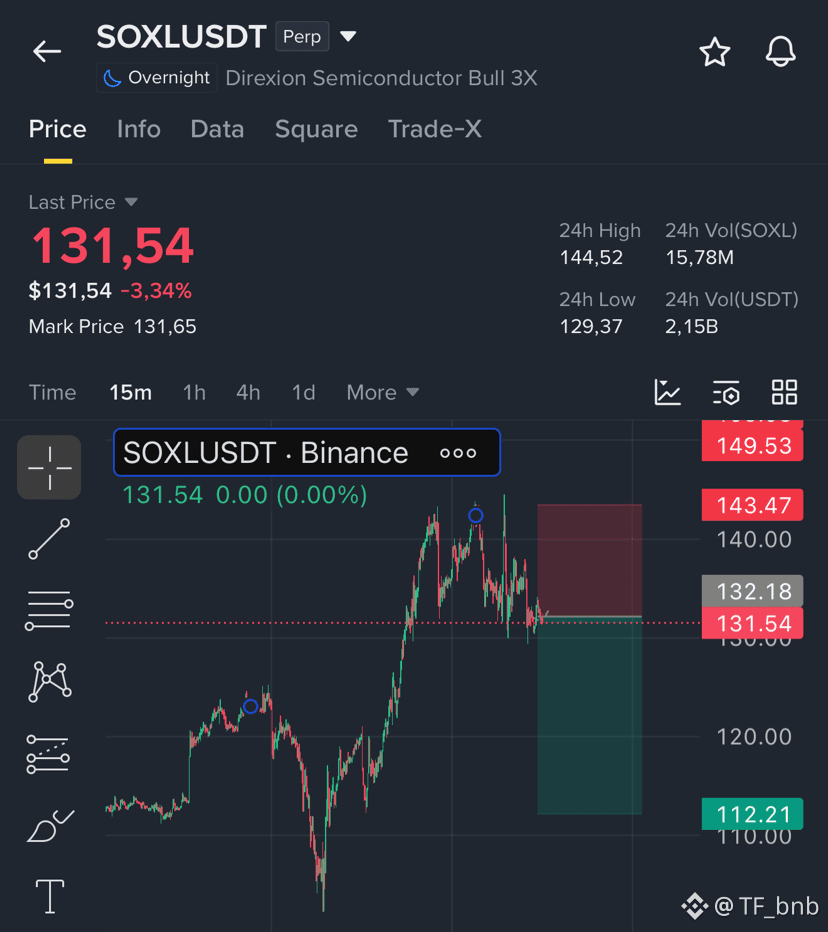Click the 24h High value 144,52
Screen dimensions: 828x932
tap(591, 257)
